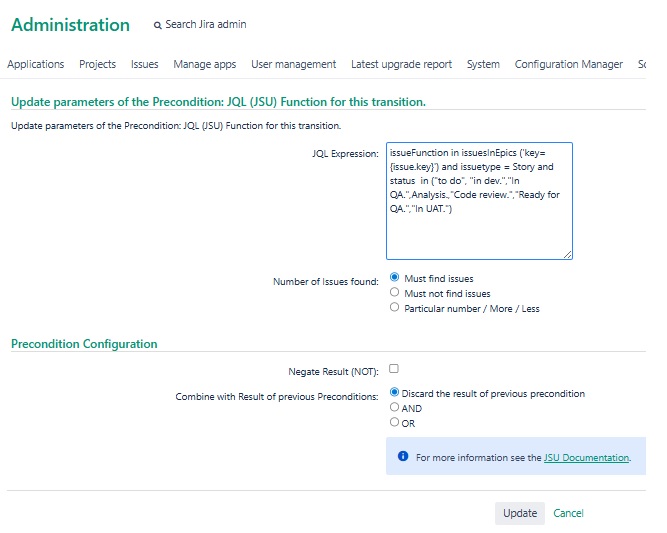
Task: Open the Projects admin tab
Action: click(x=97, y=64)
